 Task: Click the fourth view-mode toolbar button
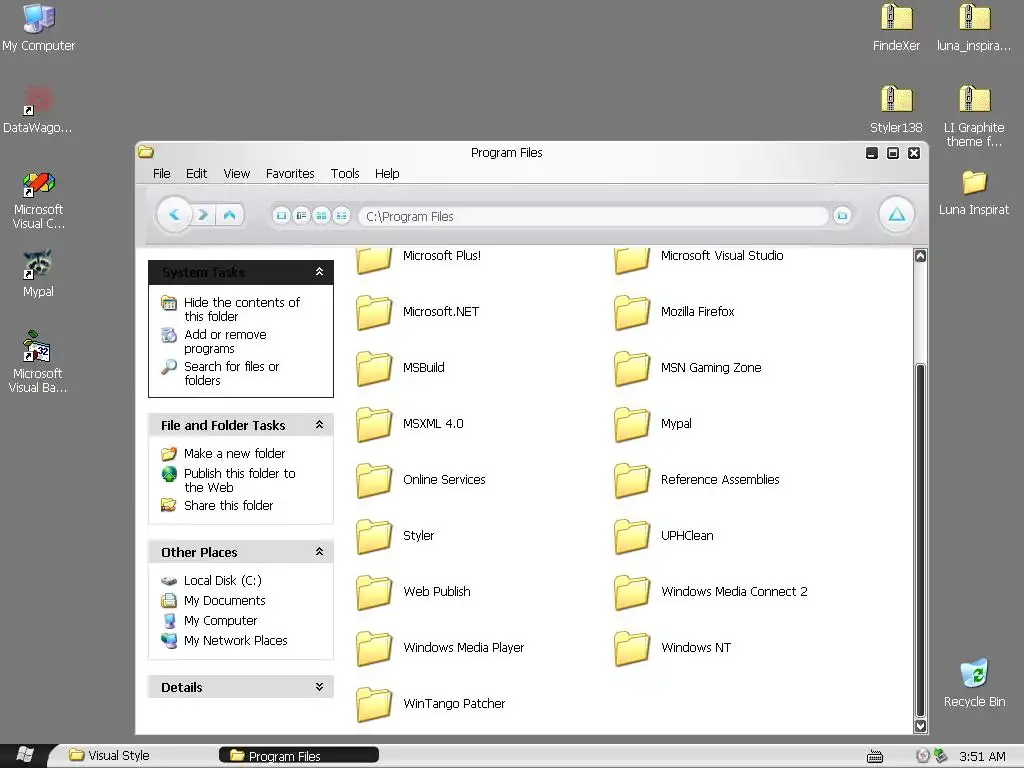point(342,216)
